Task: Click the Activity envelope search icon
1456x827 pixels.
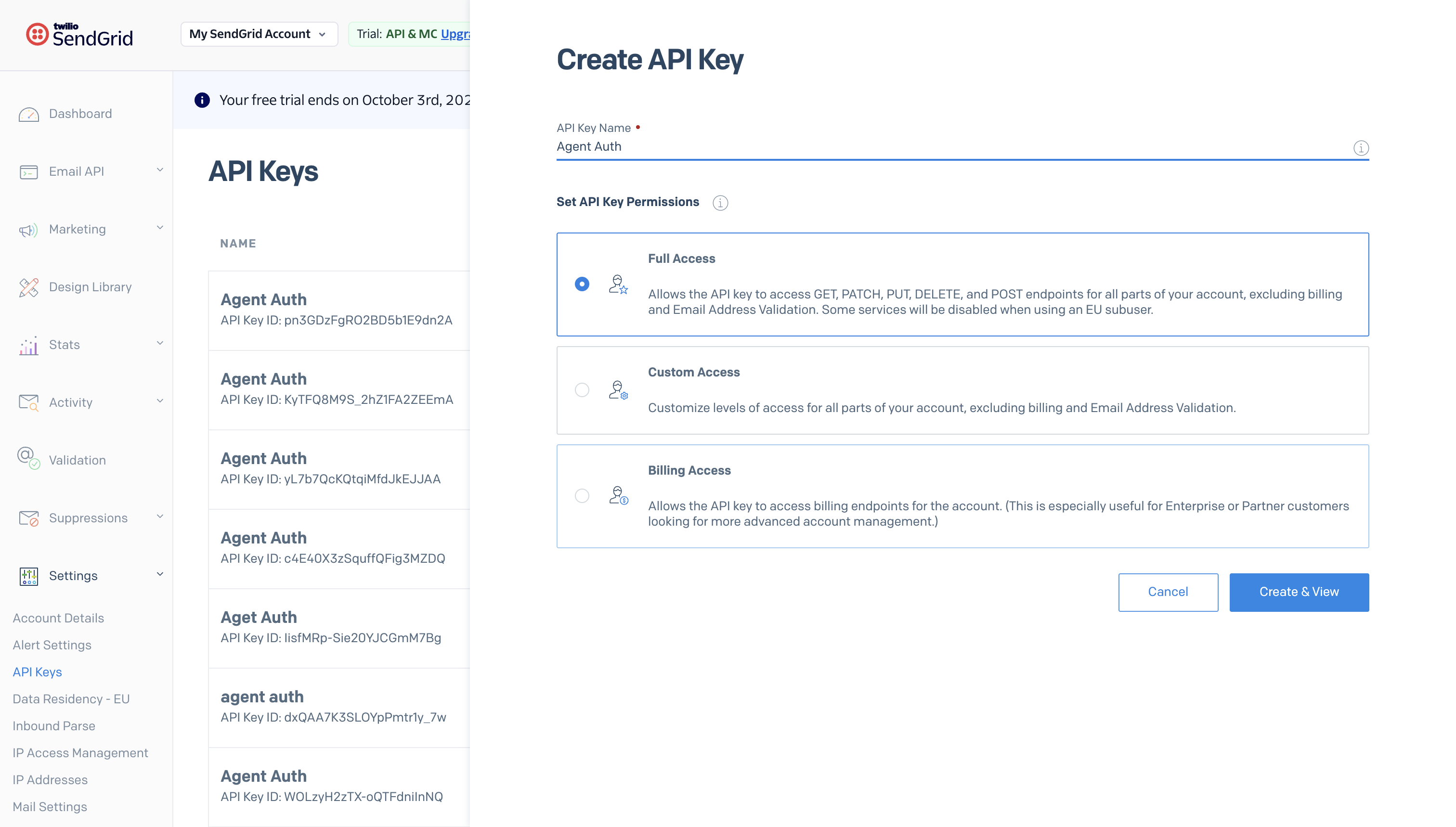Action: [28, 403]
